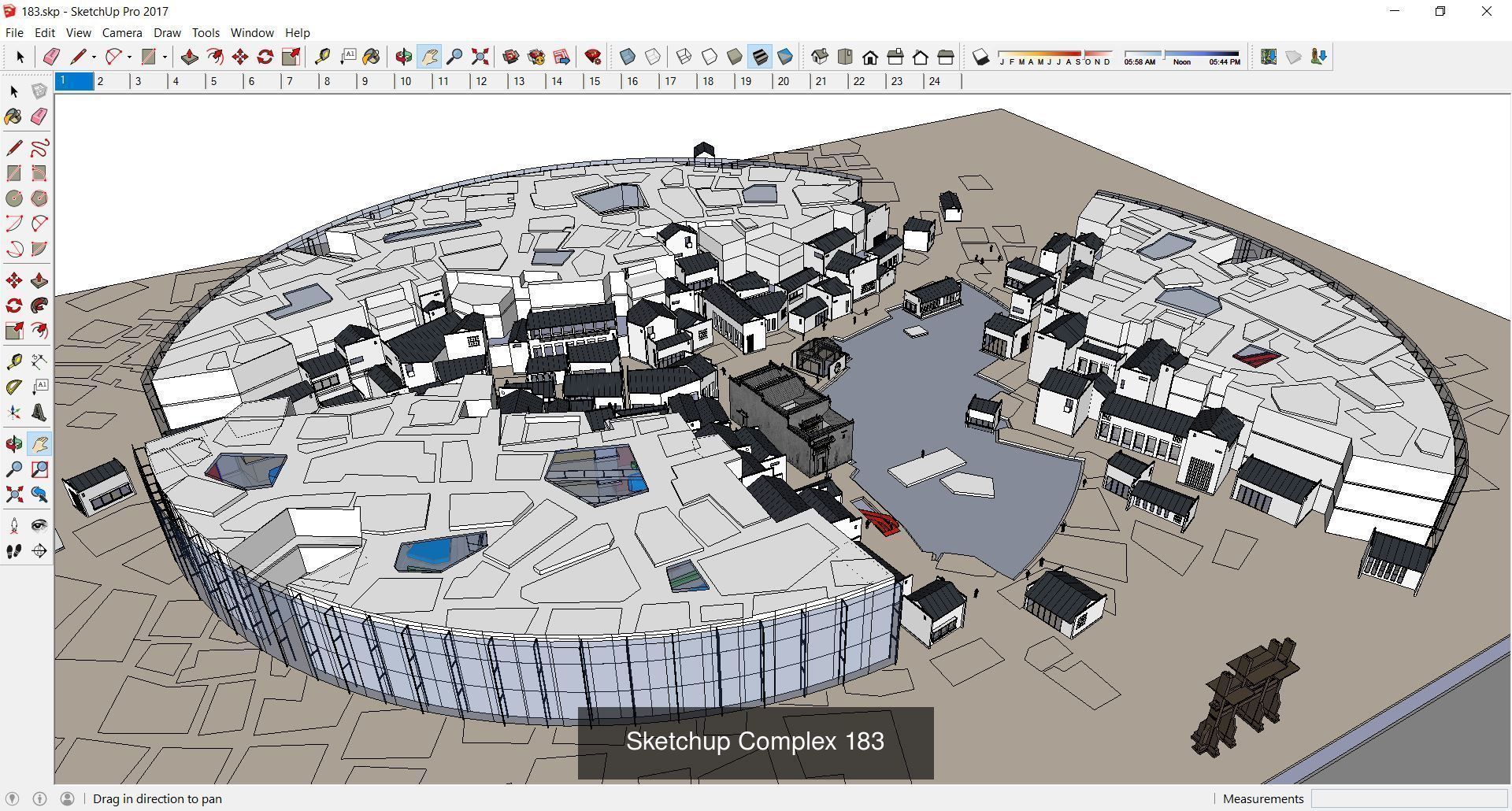This screenshot has height=811, width=1512.
Task: Open the Tools menu
Action: [206, 32]
